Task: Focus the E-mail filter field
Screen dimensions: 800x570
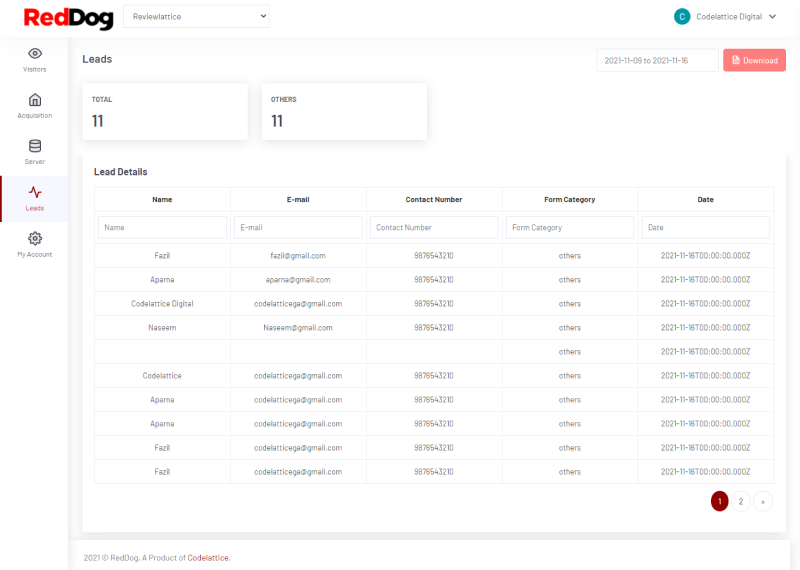Action: [298, 228]
